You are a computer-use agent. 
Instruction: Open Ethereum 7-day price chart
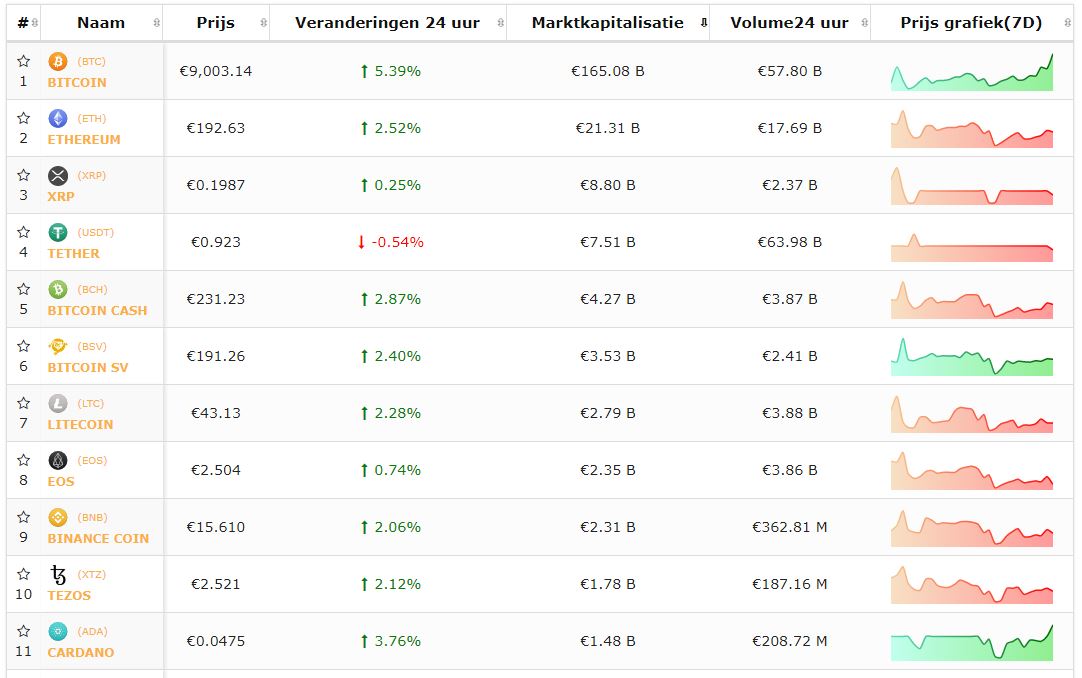pyautogui.click(x=972, y=130)
